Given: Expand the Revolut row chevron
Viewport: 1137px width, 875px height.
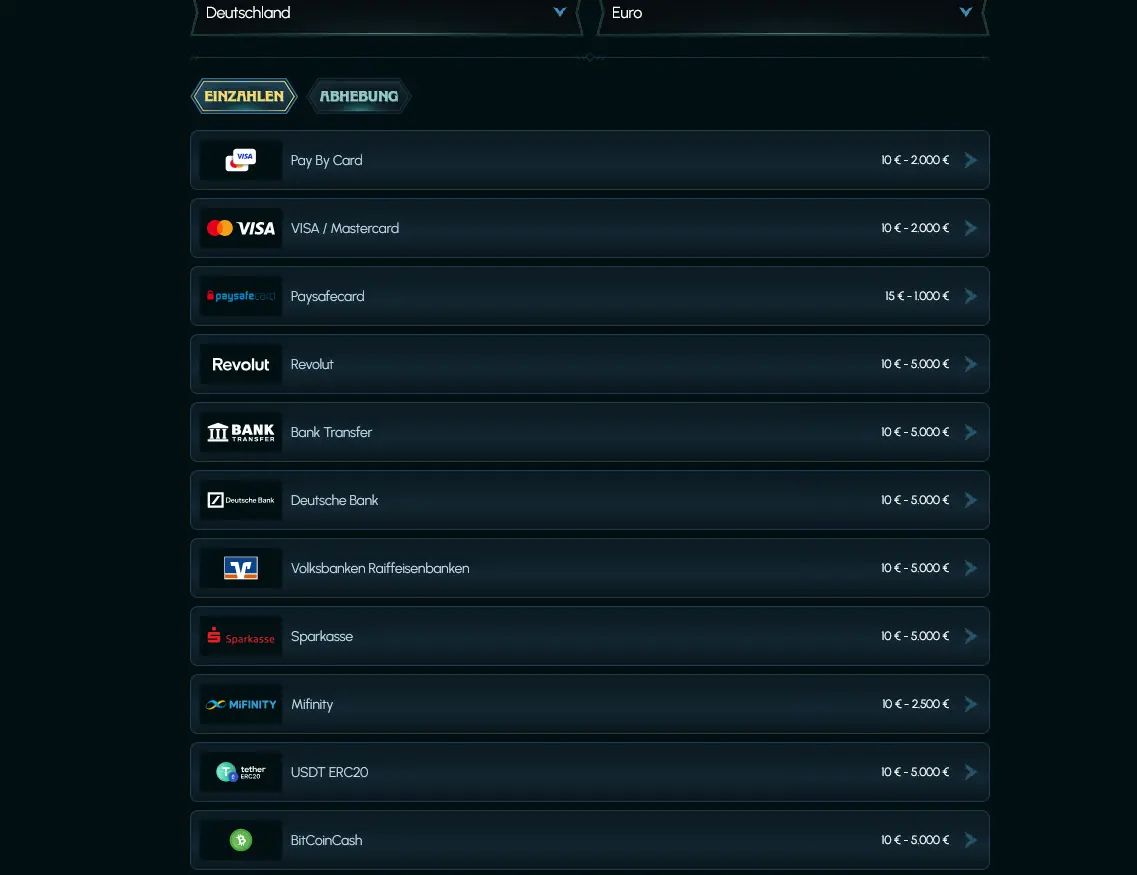Looking at the screenshot, I should click(x=971, y=364).
